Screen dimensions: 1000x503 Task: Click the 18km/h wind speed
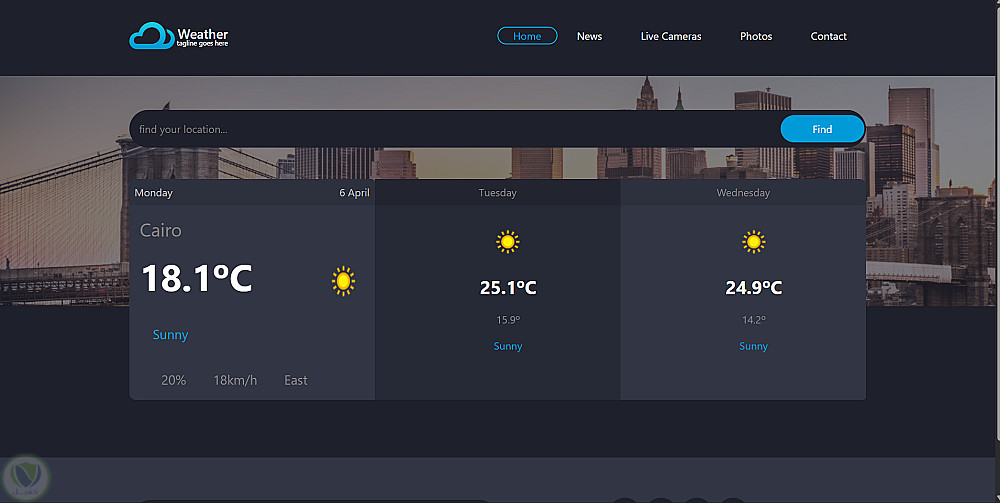click(235, 380)
